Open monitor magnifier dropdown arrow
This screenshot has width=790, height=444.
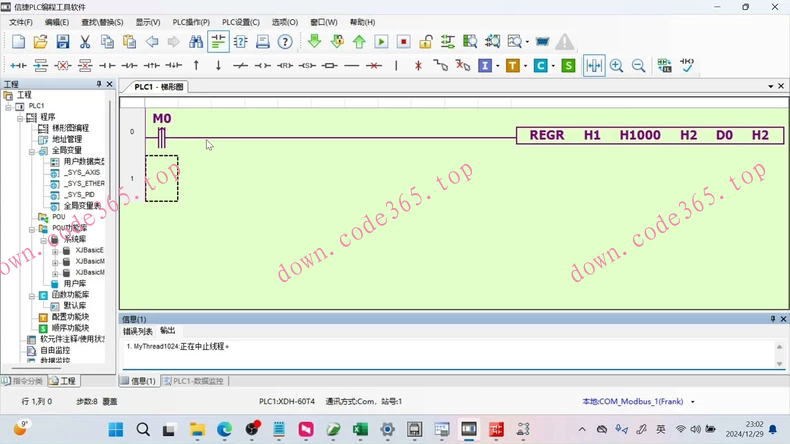point(527,42)
